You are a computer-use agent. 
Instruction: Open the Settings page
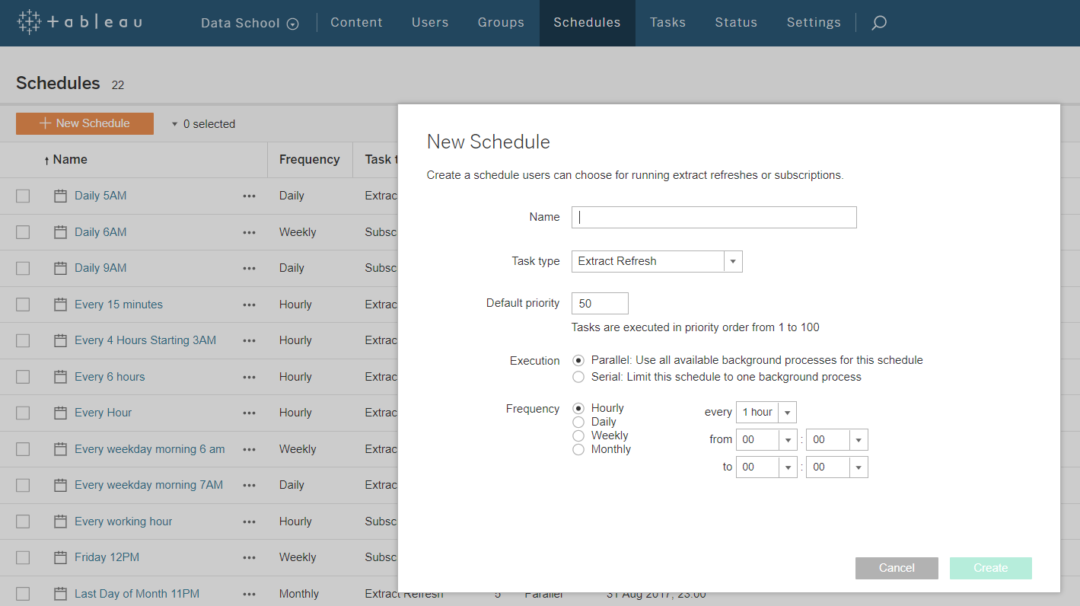pos(813,22)
